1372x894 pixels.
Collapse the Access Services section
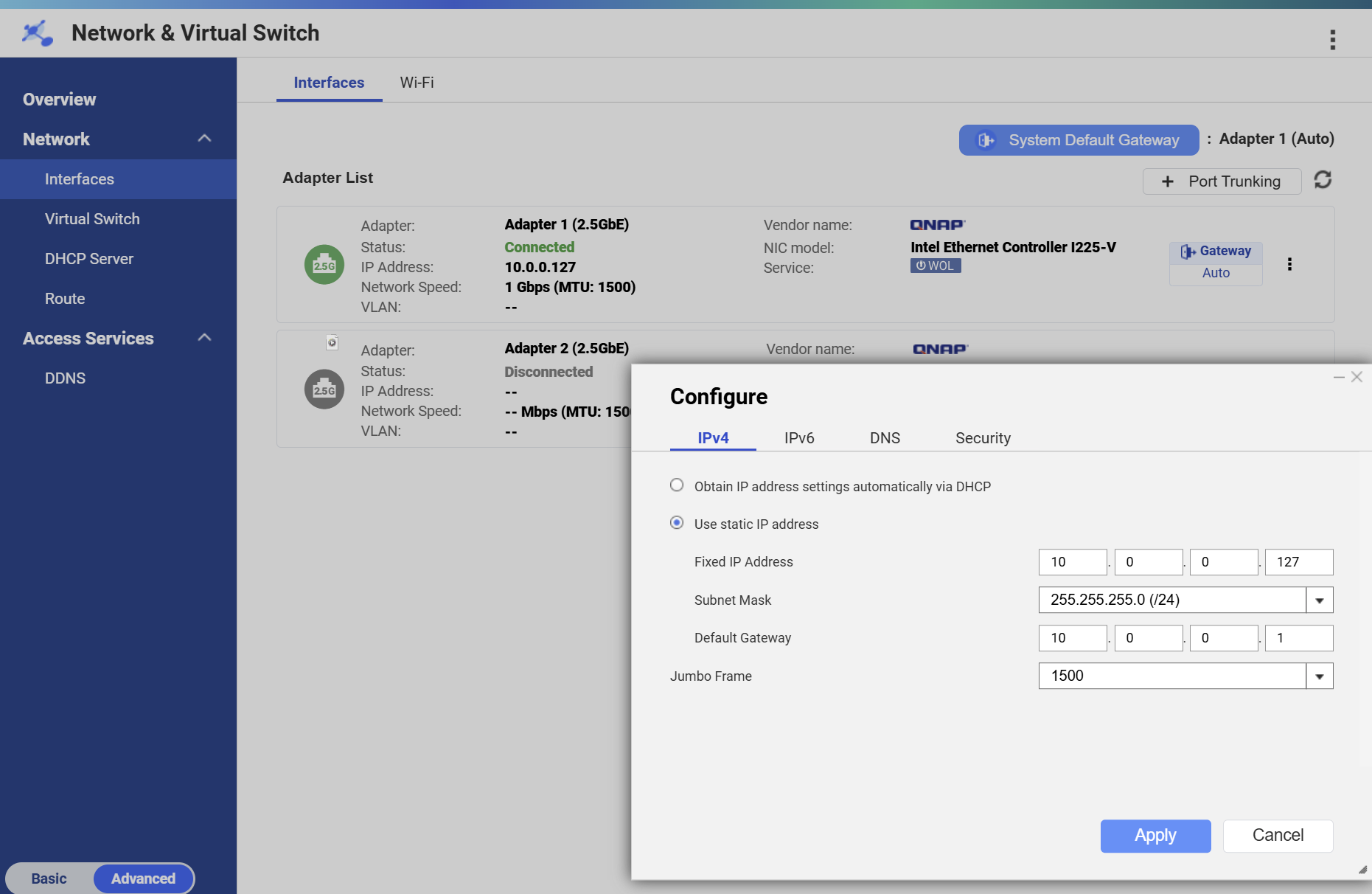click(205, 338)
